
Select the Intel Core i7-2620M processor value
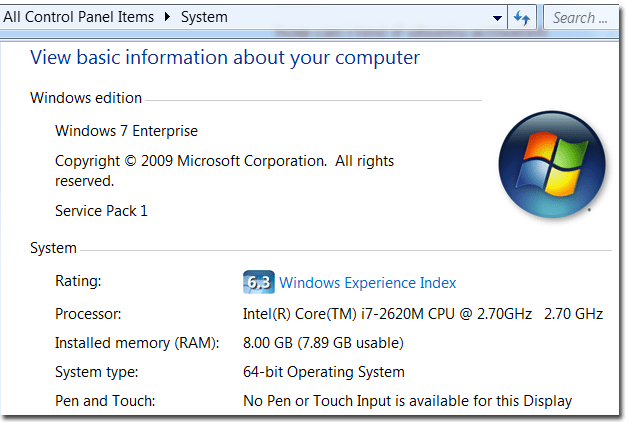[x=423, y=314]
